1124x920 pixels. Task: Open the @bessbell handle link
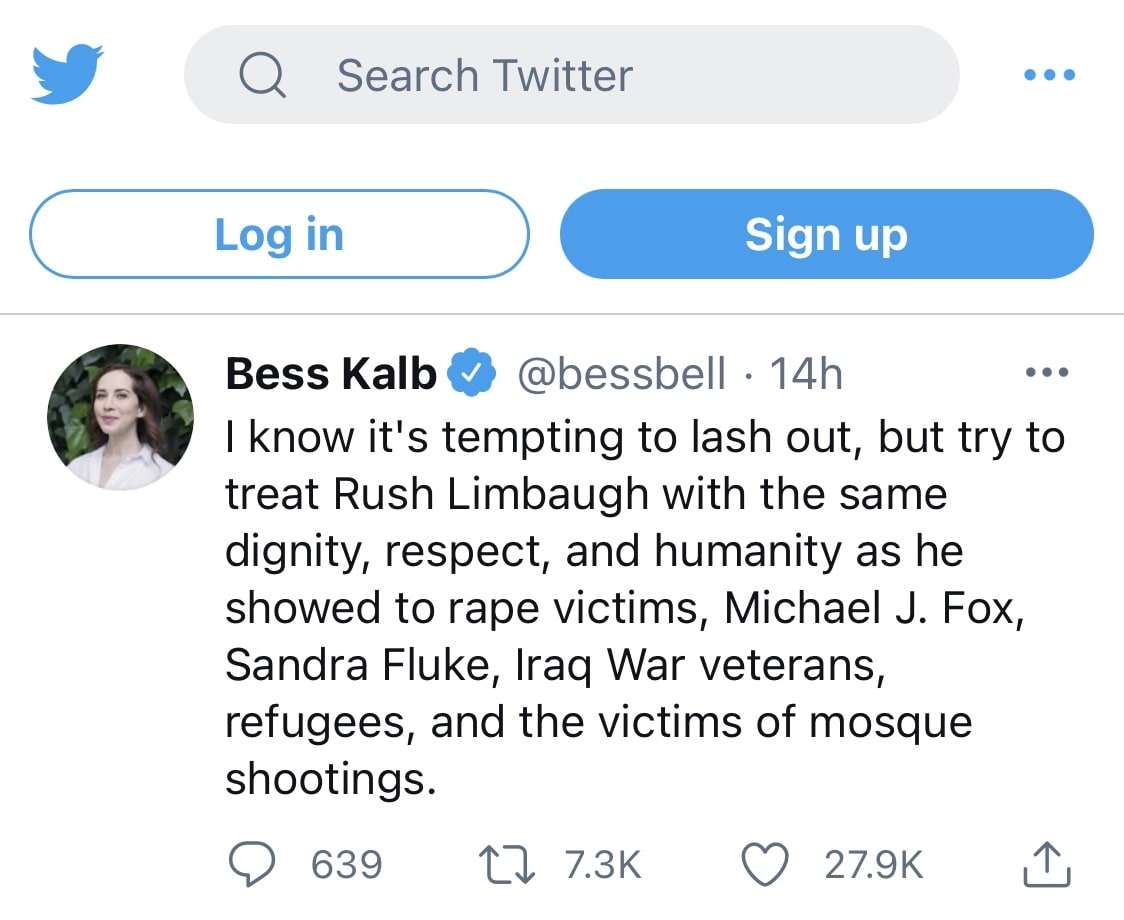tap(620, 375)
